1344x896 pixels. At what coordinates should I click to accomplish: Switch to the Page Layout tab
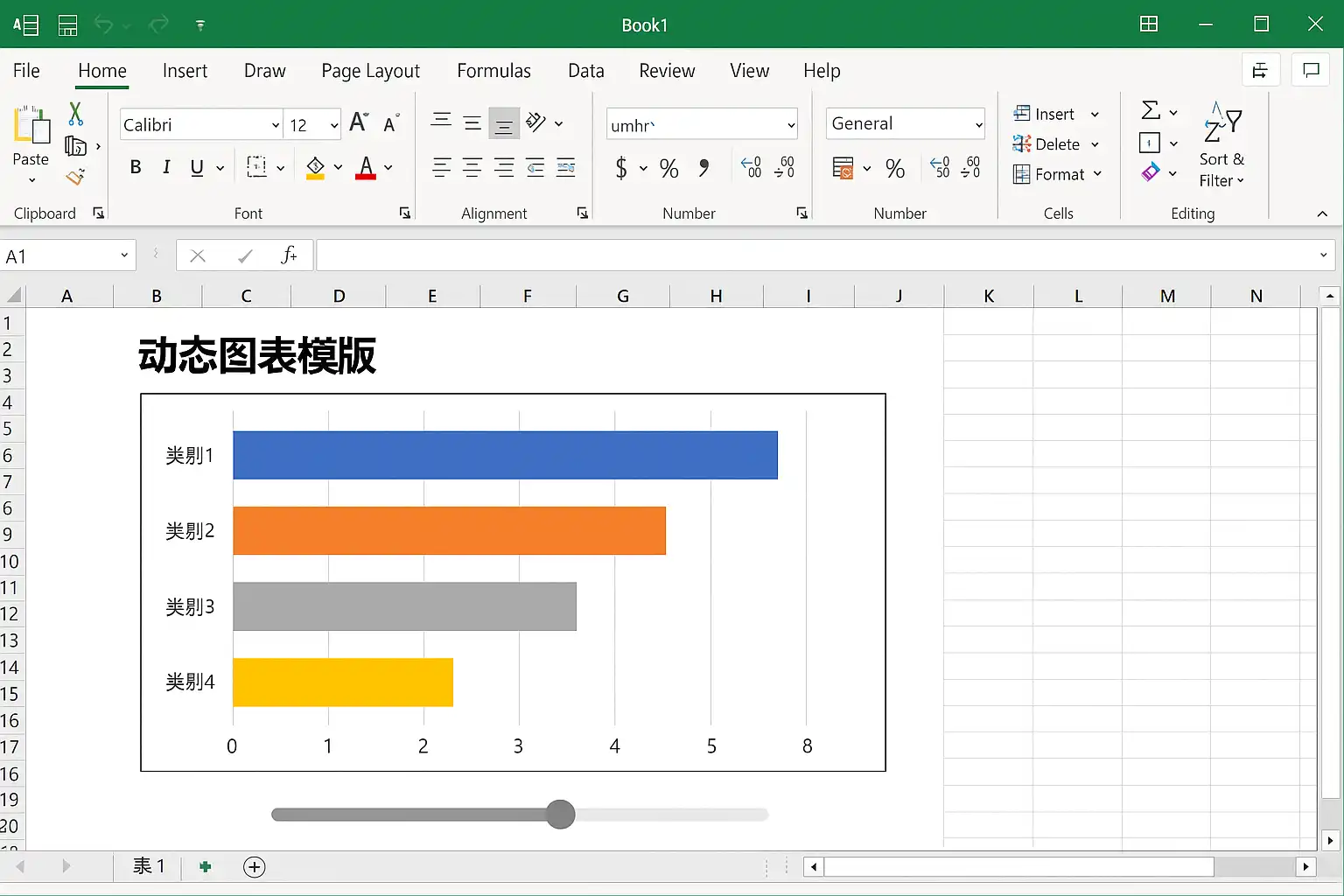370,71
